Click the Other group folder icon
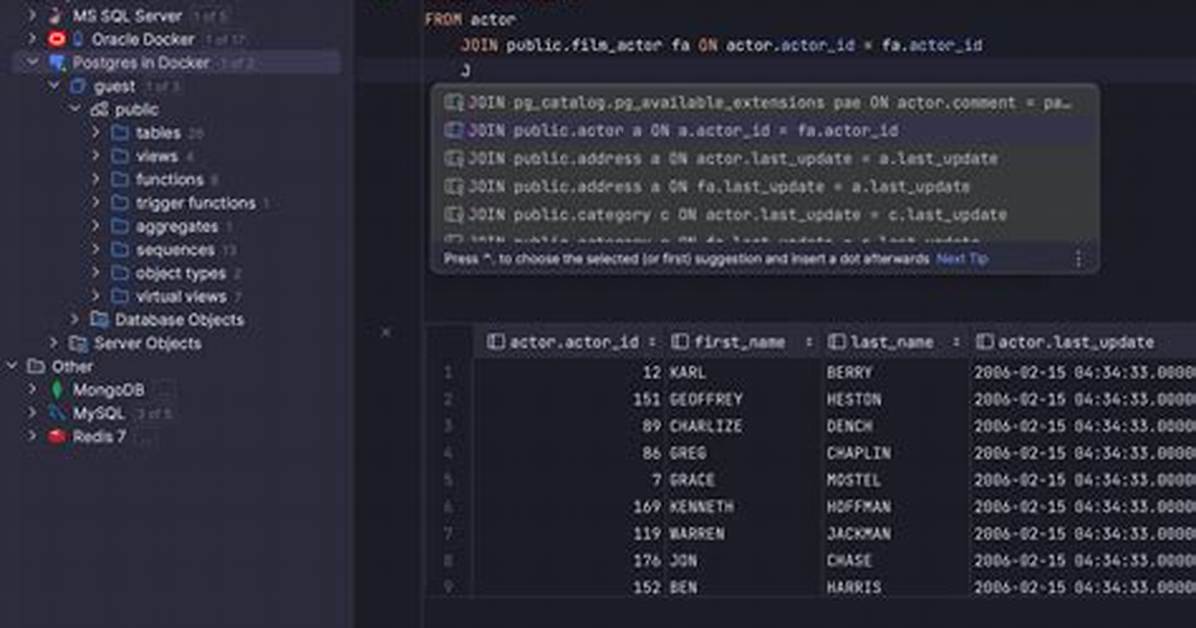The height and width of the screenshot is (628, 1196). (36, 366)
